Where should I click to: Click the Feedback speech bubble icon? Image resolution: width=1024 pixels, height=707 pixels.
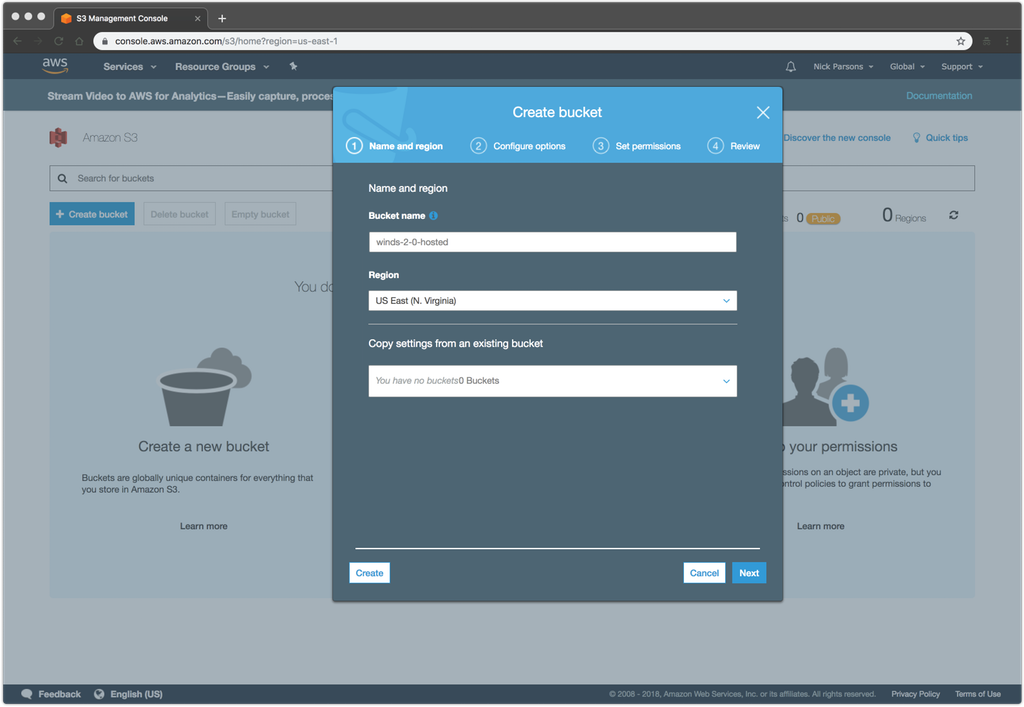pyautogui.click(x=27, y=694)
